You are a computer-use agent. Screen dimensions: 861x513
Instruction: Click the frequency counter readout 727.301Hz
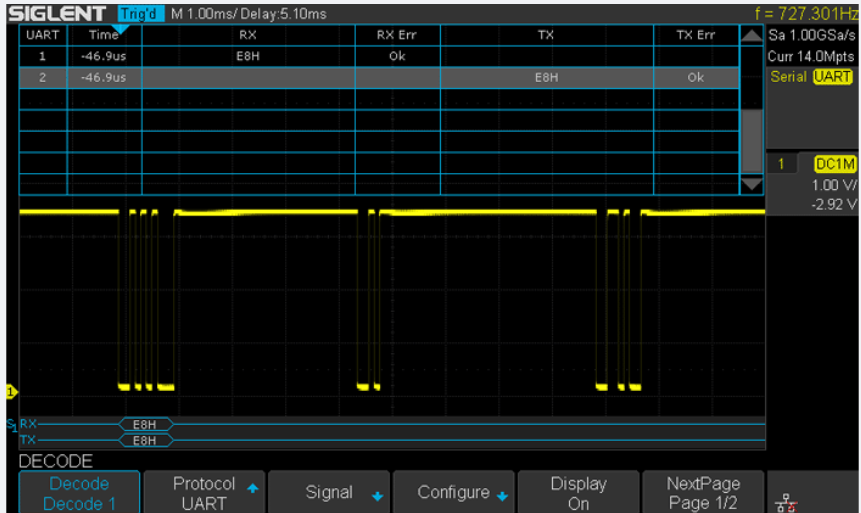coord(807,13)
